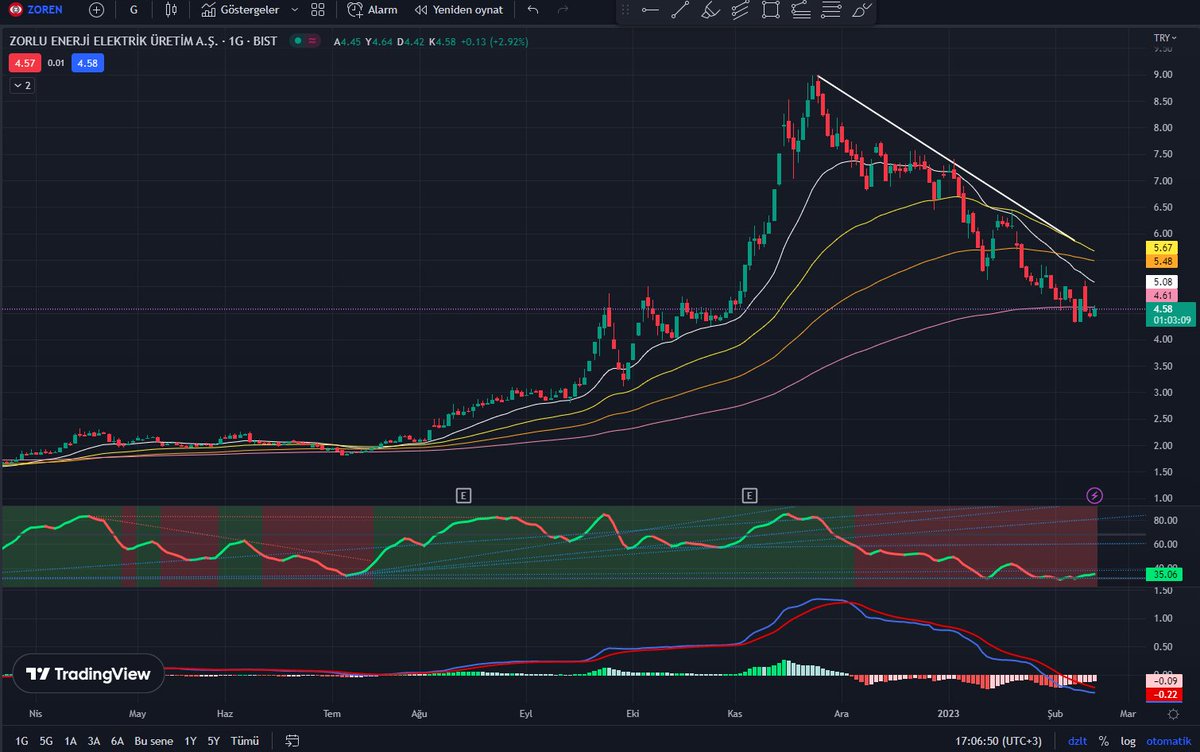Set the time range to Tümü
This screenshot has width=1200, height=752.
click(246, 741)
